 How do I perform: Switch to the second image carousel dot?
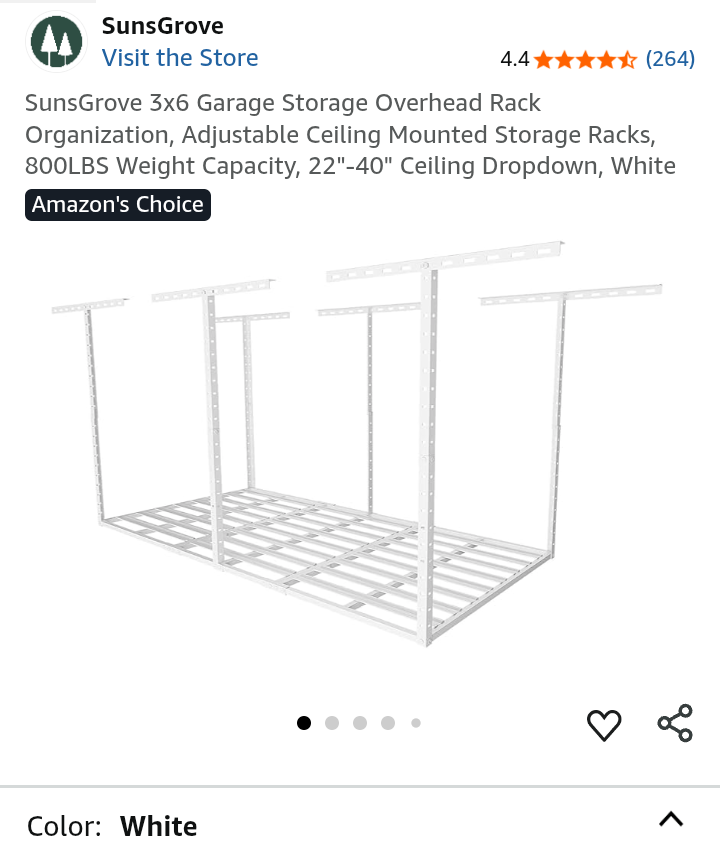332,723
